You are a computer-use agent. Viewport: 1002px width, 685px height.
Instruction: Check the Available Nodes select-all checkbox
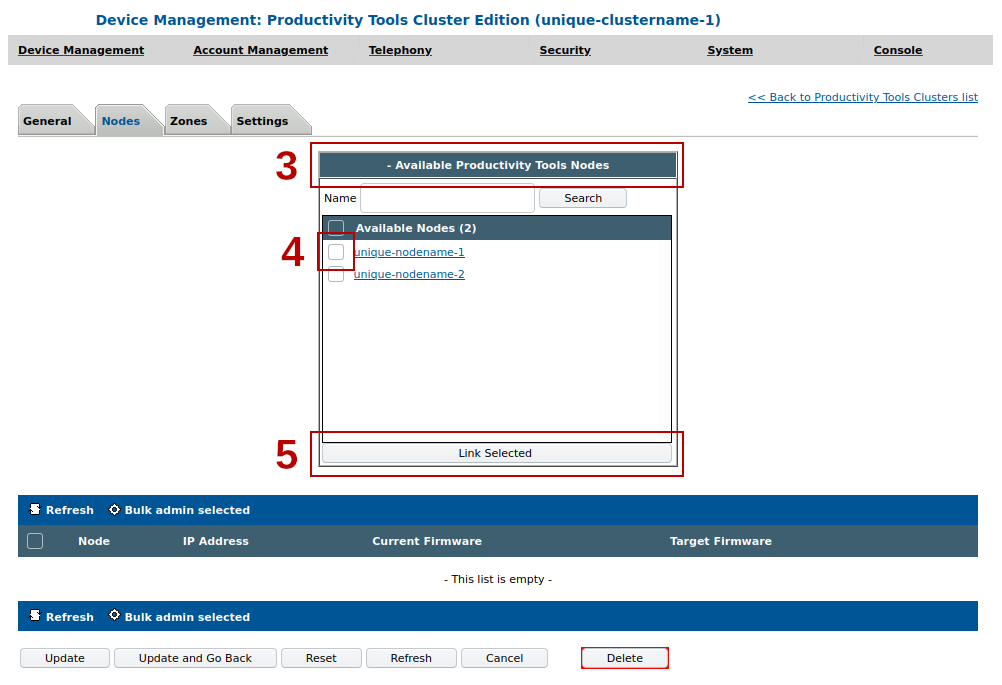pos(336,228)
